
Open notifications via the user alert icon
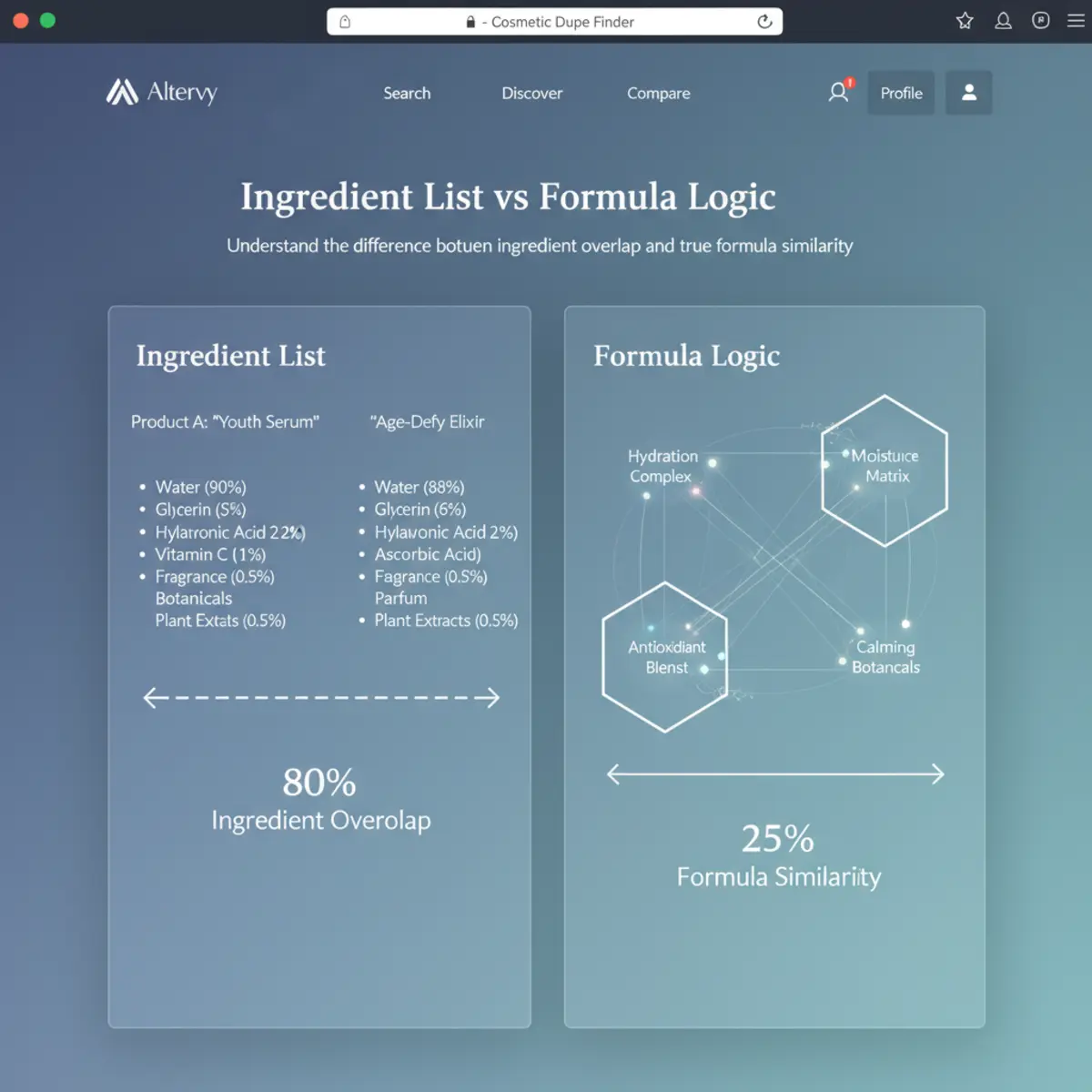pyautogui.click(x=839, y=92)
